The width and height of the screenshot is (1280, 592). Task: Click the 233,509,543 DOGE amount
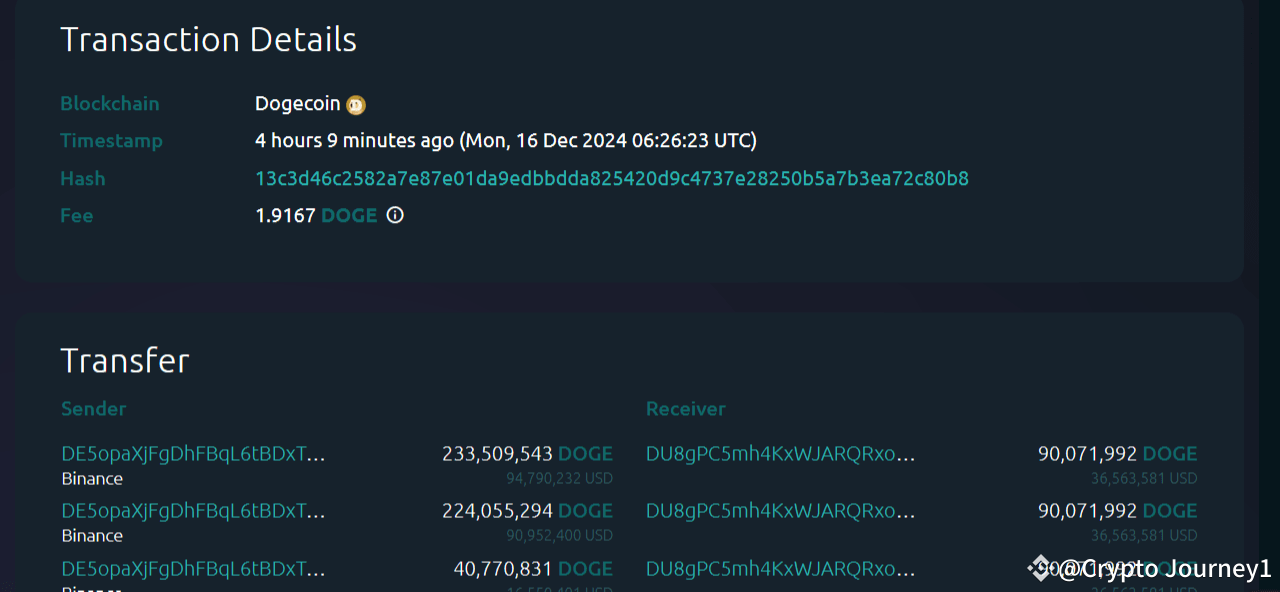[527, 453]
